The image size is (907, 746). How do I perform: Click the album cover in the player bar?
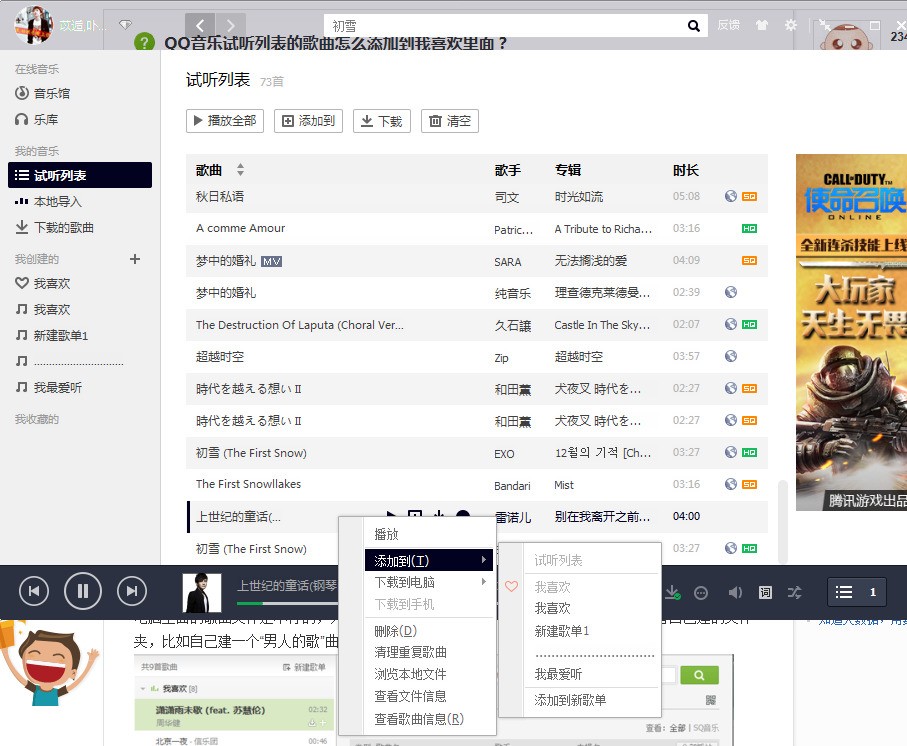(202, 593)
